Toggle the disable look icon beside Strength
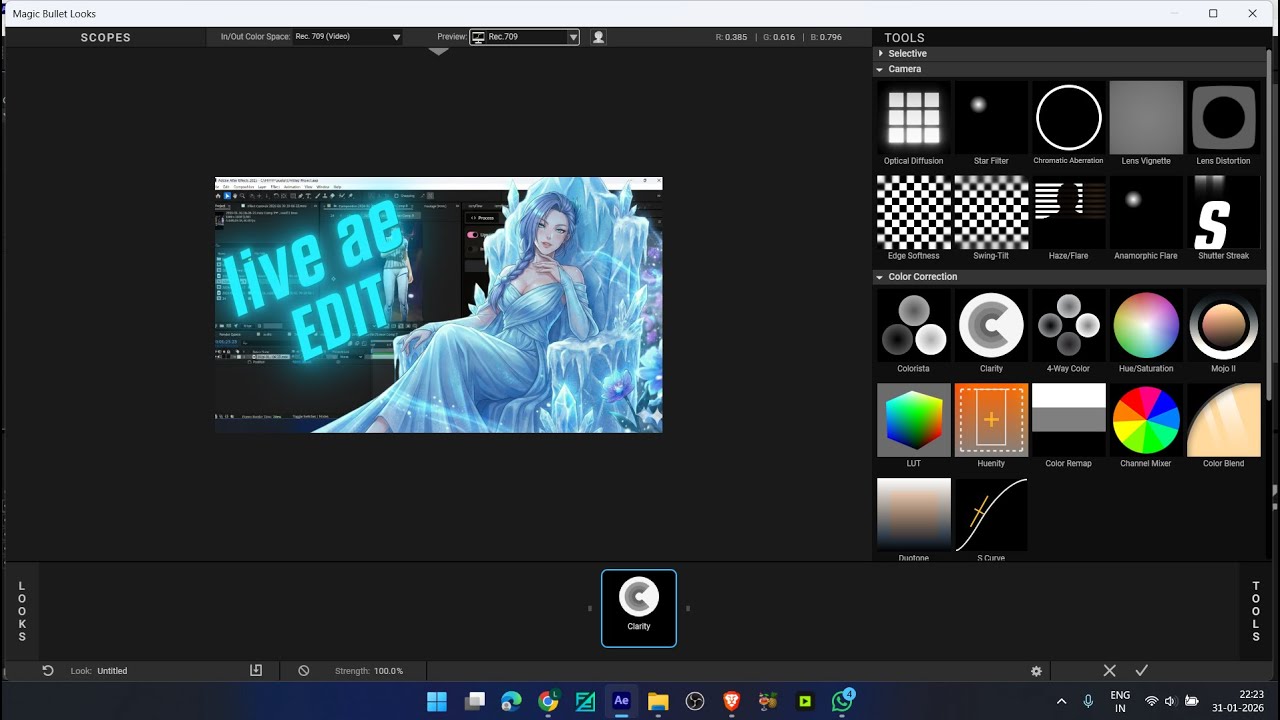The height and width of the screenshot is (720, 1280). pos(304,671)
